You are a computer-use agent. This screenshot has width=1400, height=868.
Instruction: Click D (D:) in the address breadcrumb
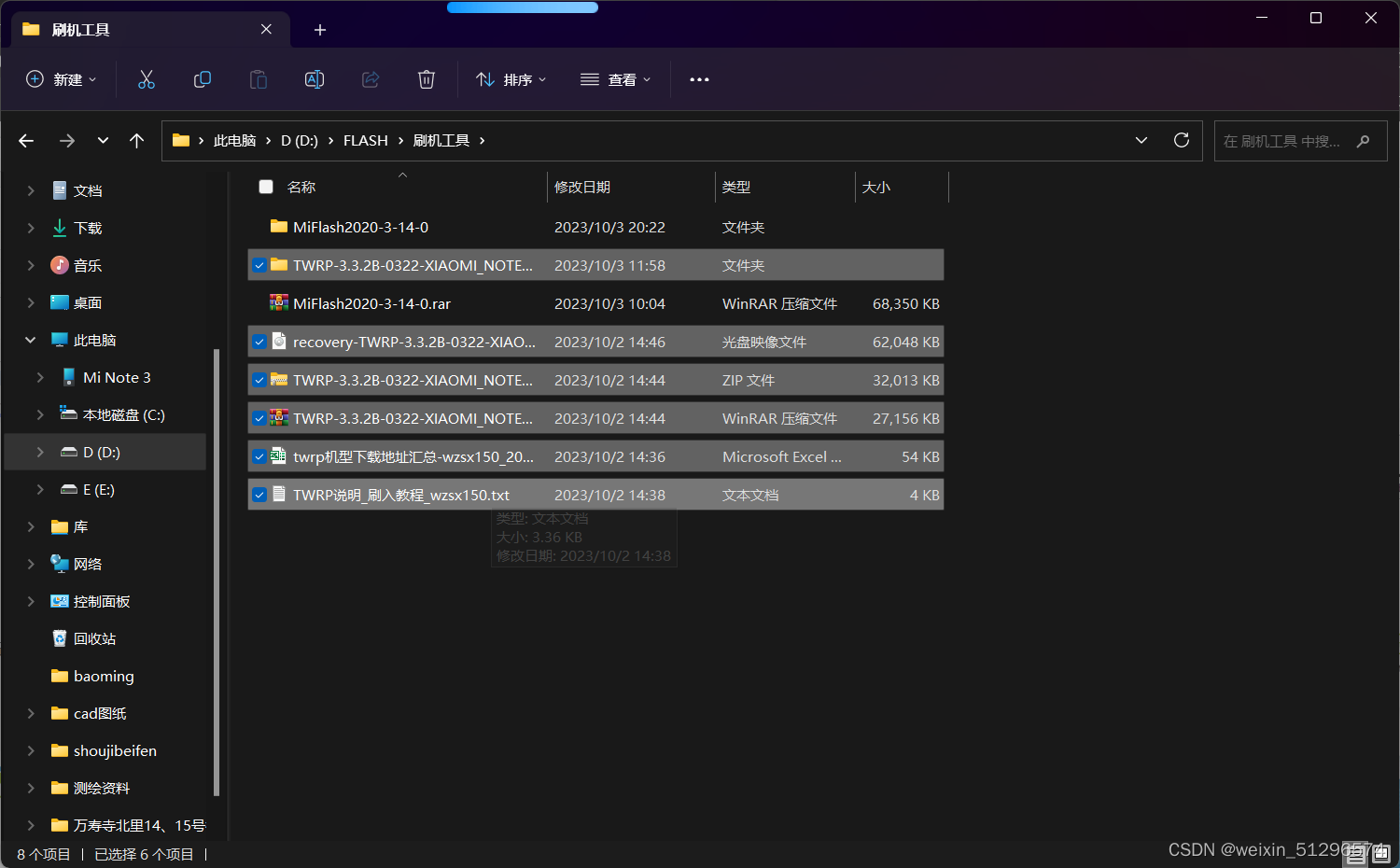300,140
